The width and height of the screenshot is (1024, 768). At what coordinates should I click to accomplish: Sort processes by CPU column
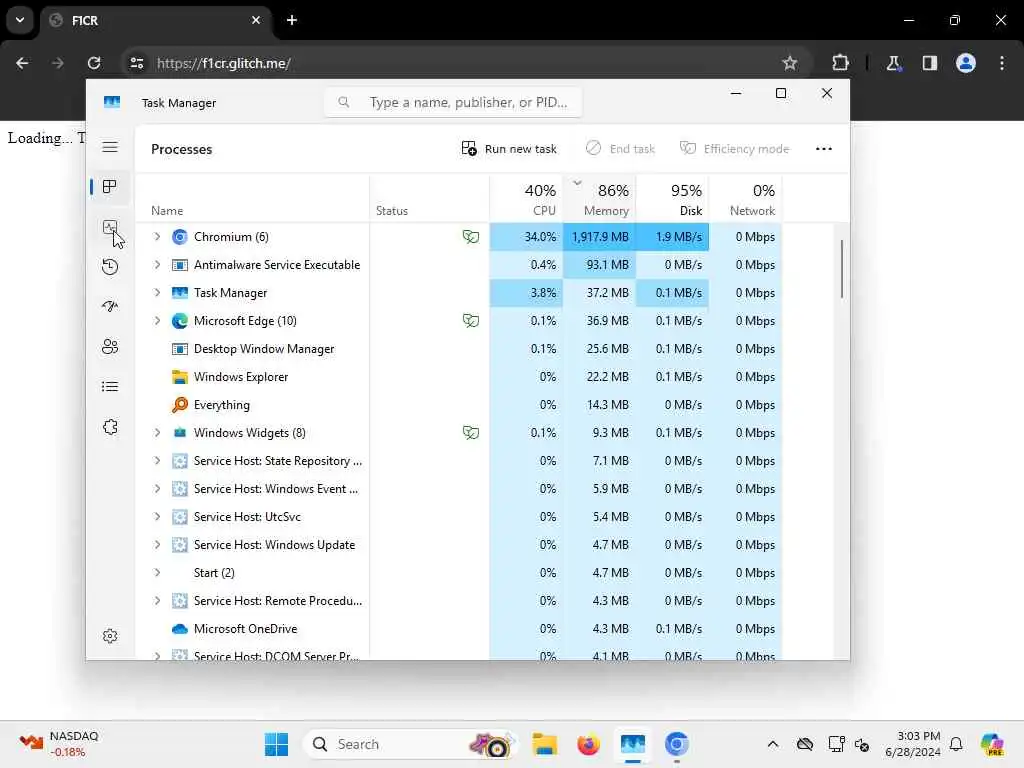(x=526, y=199)
